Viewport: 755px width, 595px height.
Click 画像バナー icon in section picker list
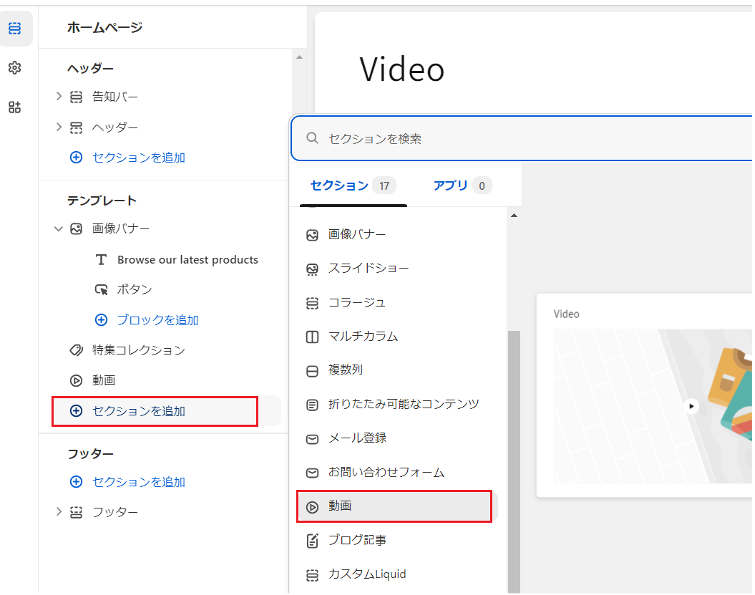(312, 235)
